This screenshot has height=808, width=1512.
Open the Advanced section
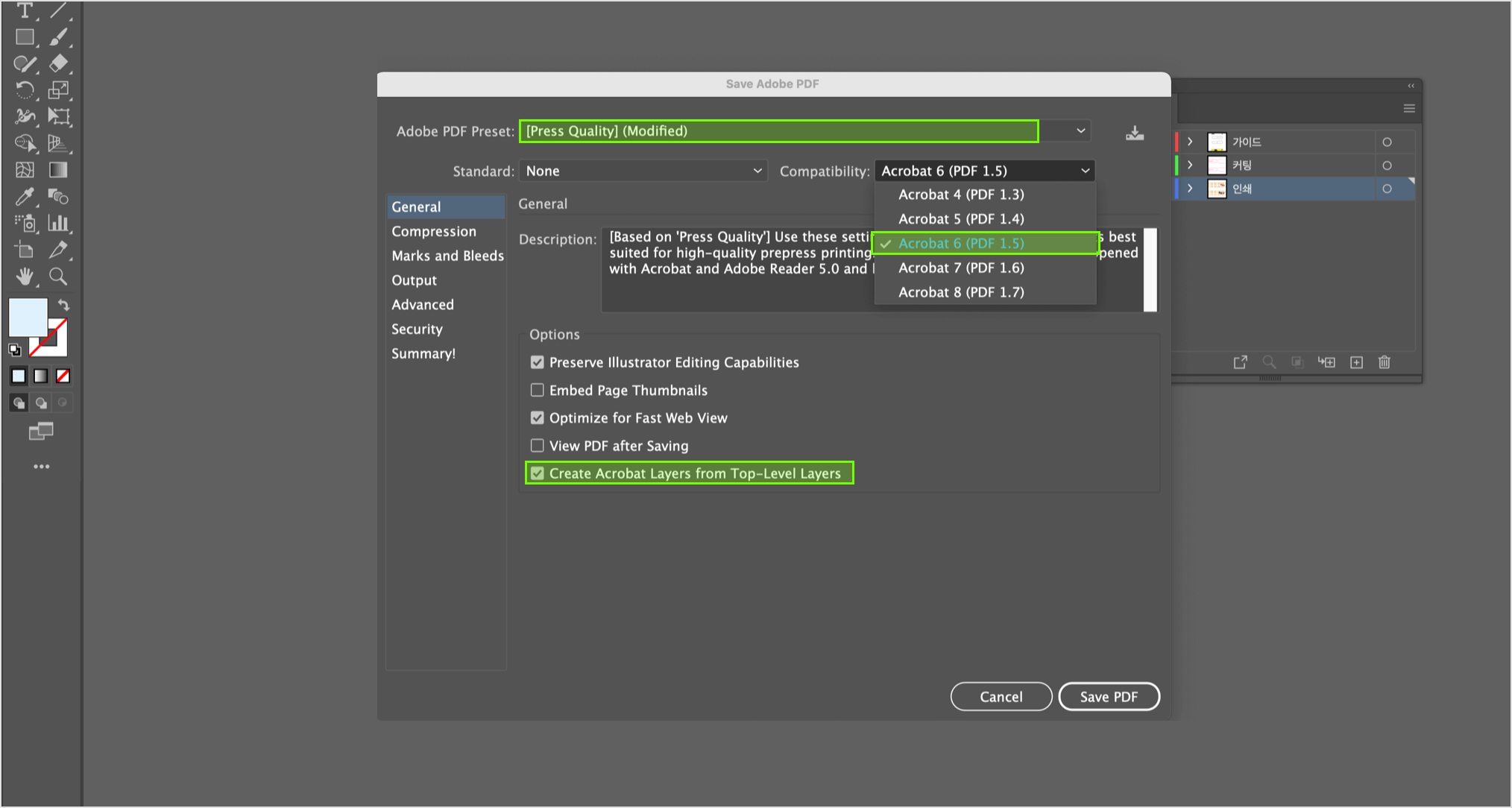coord(446,304)
